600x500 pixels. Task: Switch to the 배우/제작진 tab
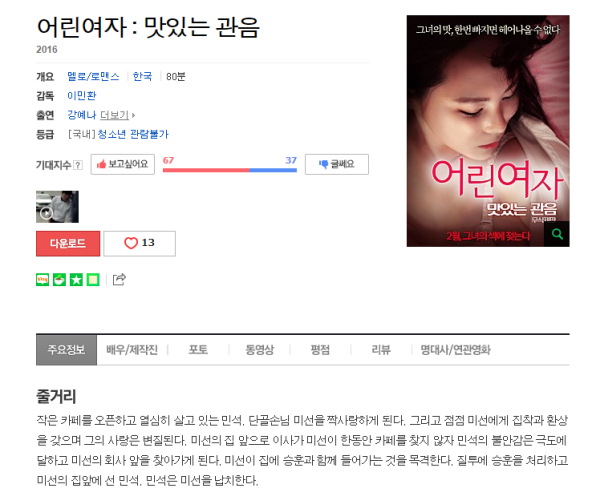pyautogui.click(x=132, y=350)
